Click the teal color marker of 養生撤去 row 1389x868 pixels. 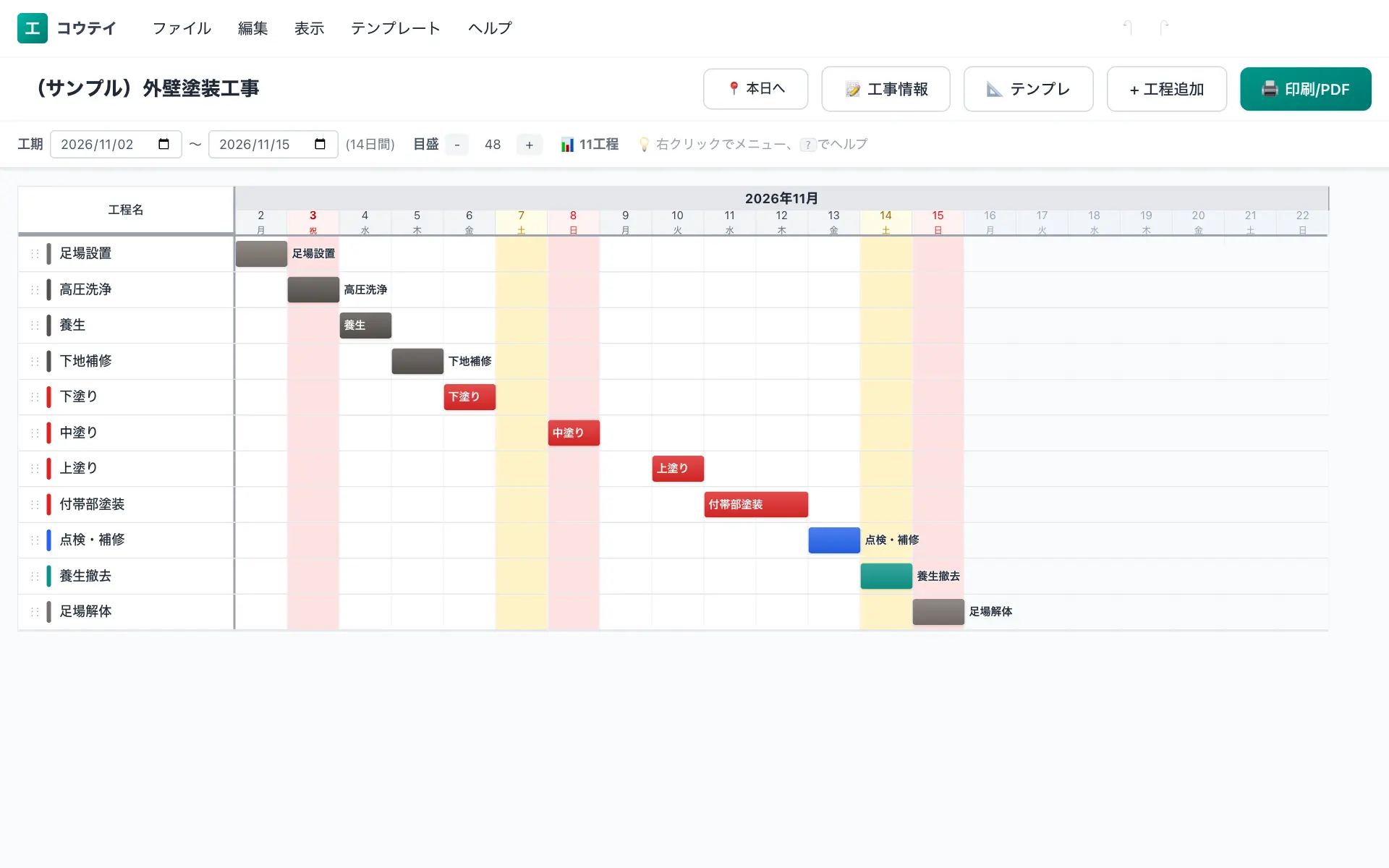click(x=48, y=576)
